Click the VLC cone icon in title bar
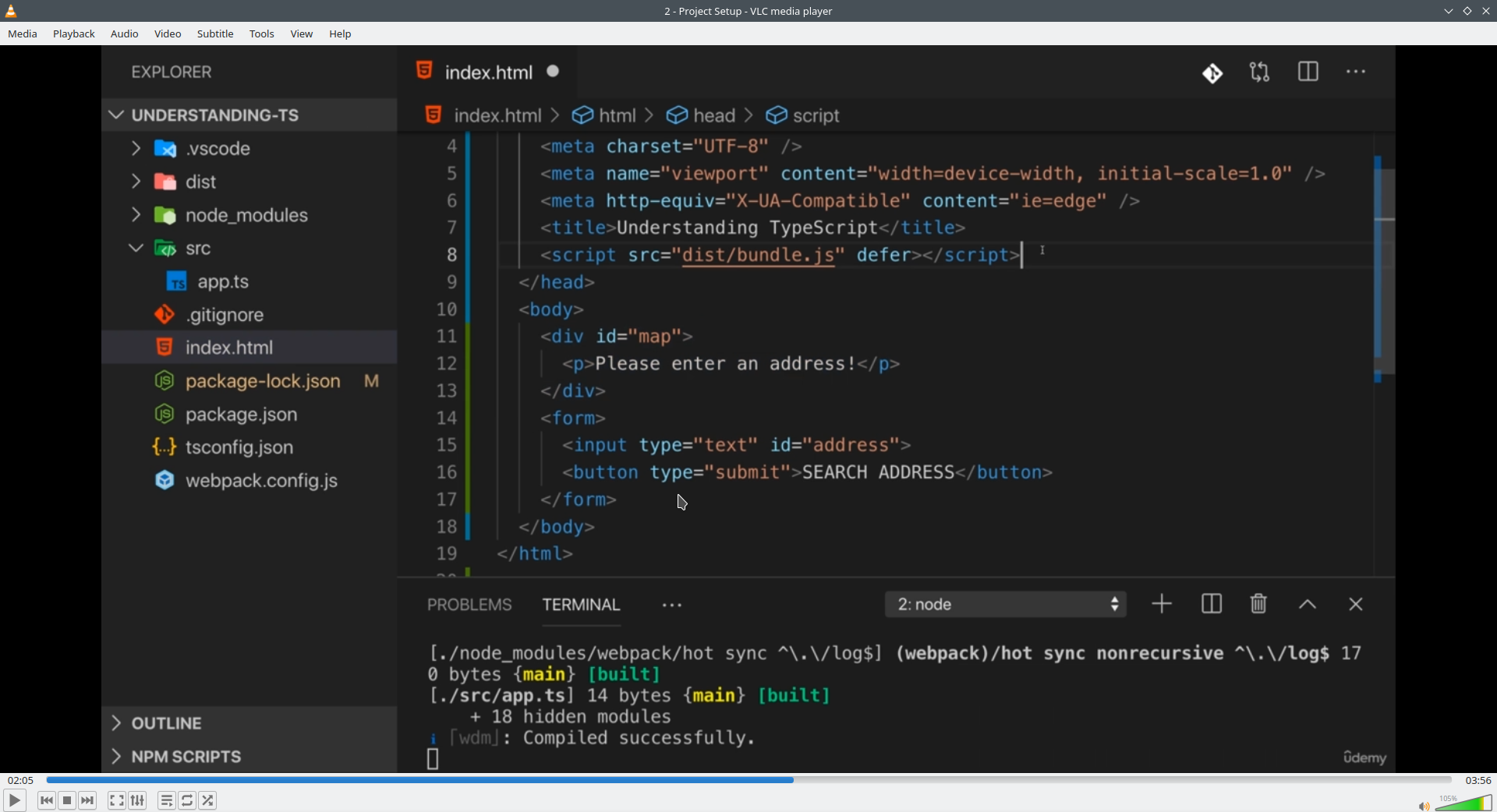 (x=11, y=11)
